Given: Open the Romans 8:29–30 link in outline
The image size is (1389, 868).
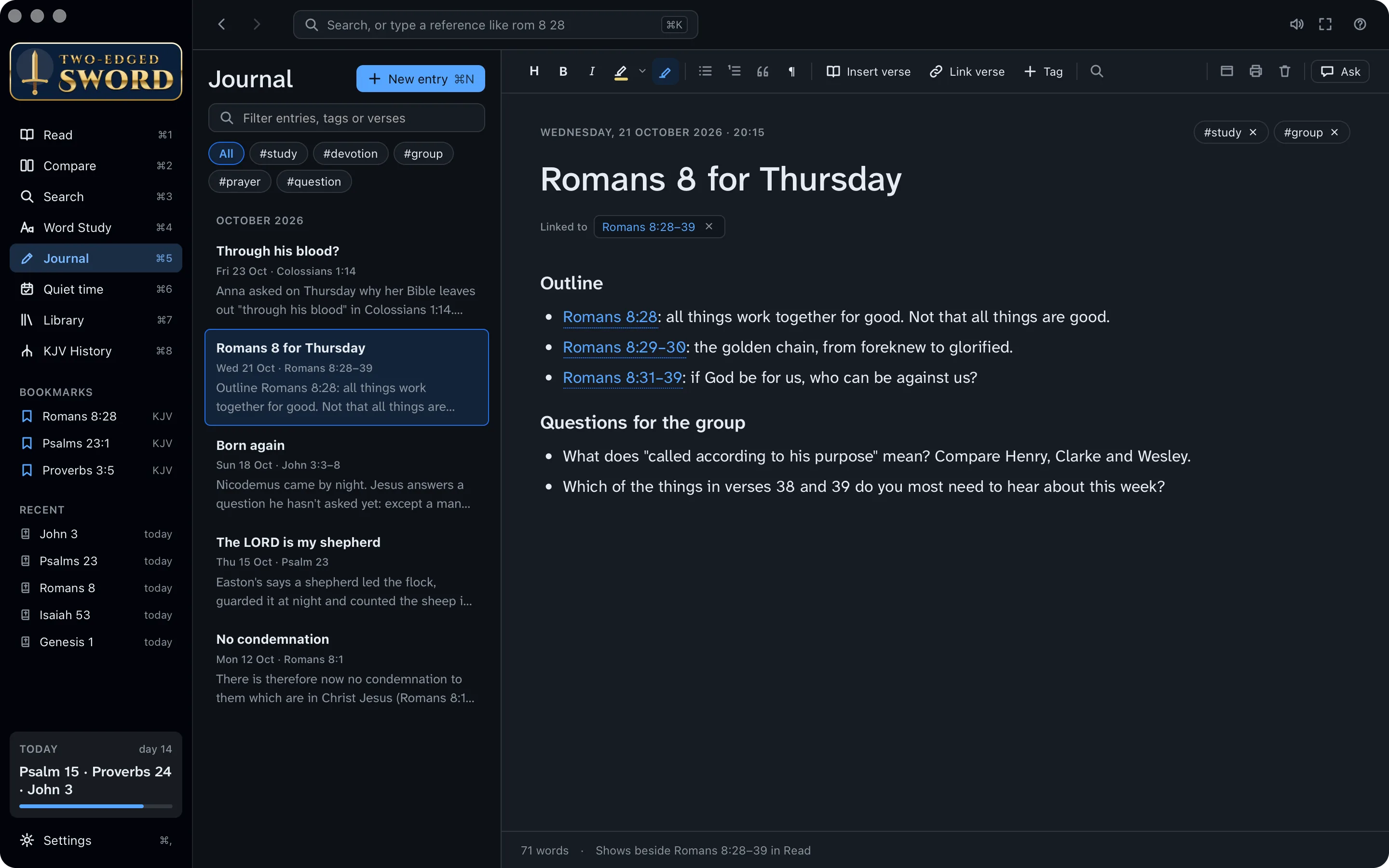Looking at the screenshot, I should click(624, 347).
